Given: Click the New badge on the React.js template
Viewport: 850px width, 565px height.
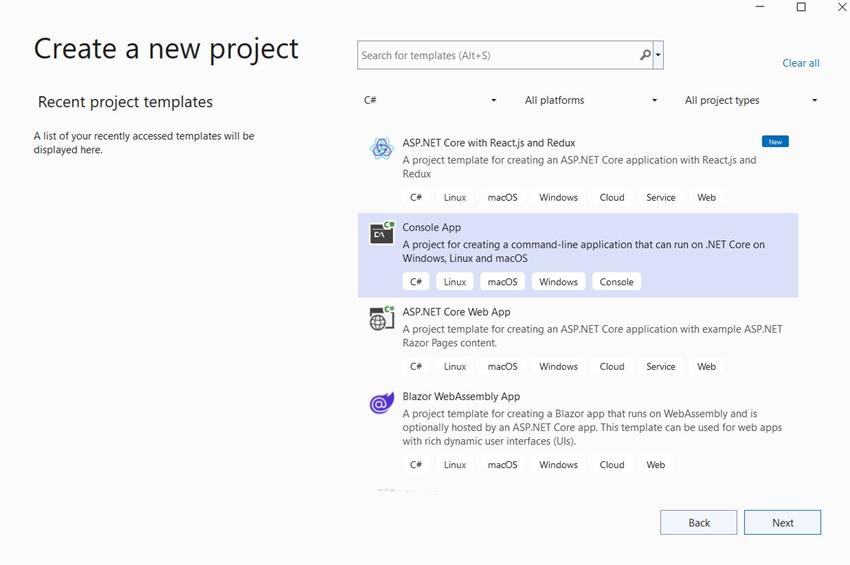Looking at the screenshot, I should [775, 142].
